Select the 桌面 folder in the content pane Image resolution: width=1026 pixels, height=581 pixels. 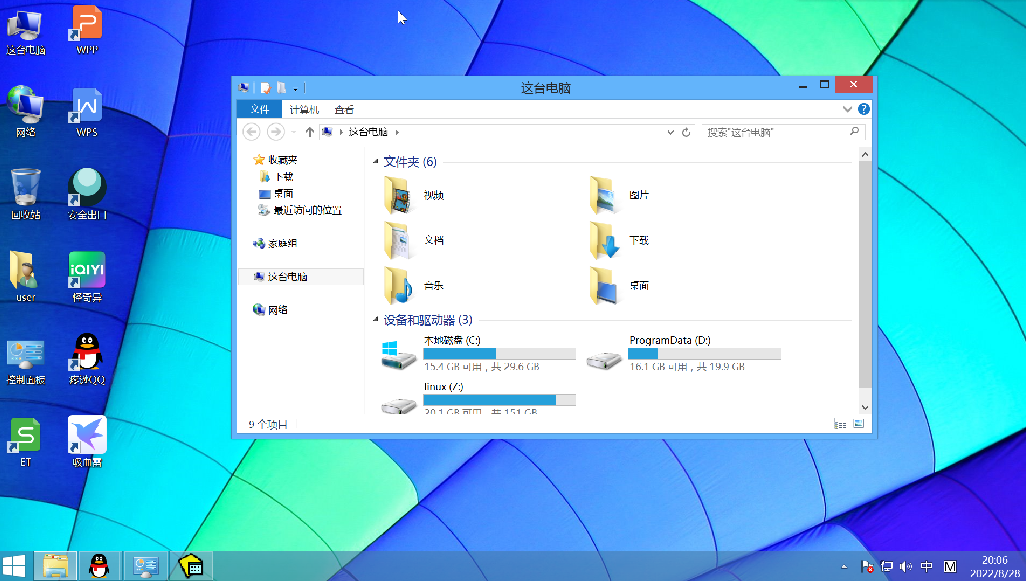620,286
